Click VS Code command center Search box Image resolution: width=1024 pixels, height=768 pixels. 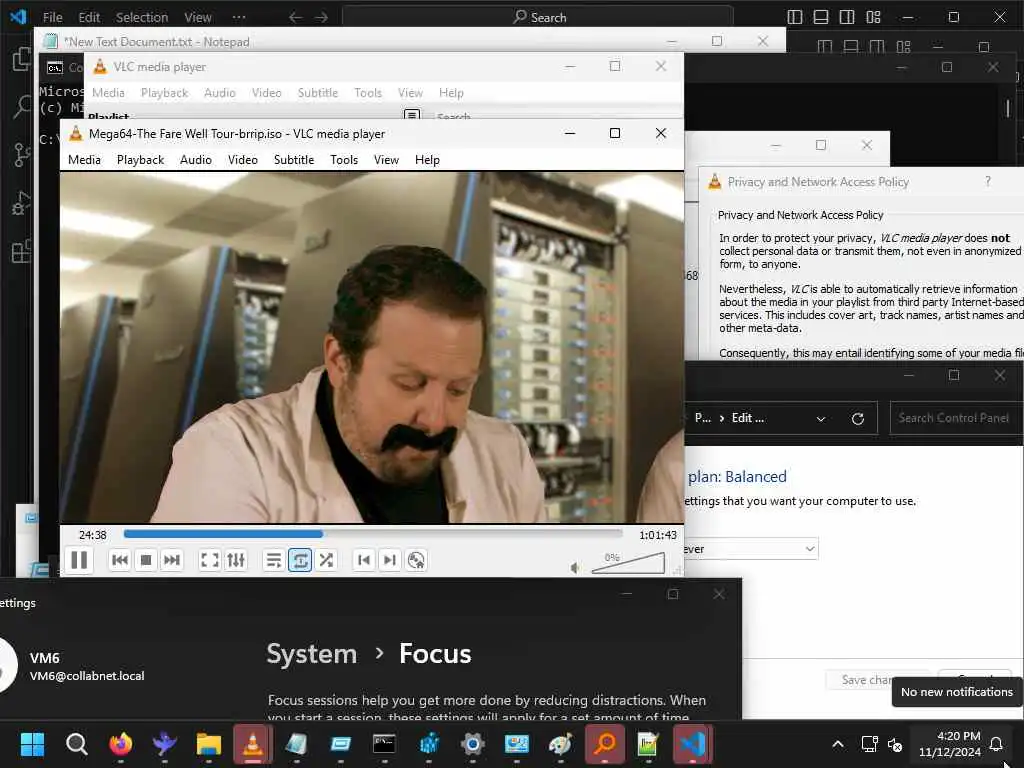pyautogui.click(x=537, y=17)
